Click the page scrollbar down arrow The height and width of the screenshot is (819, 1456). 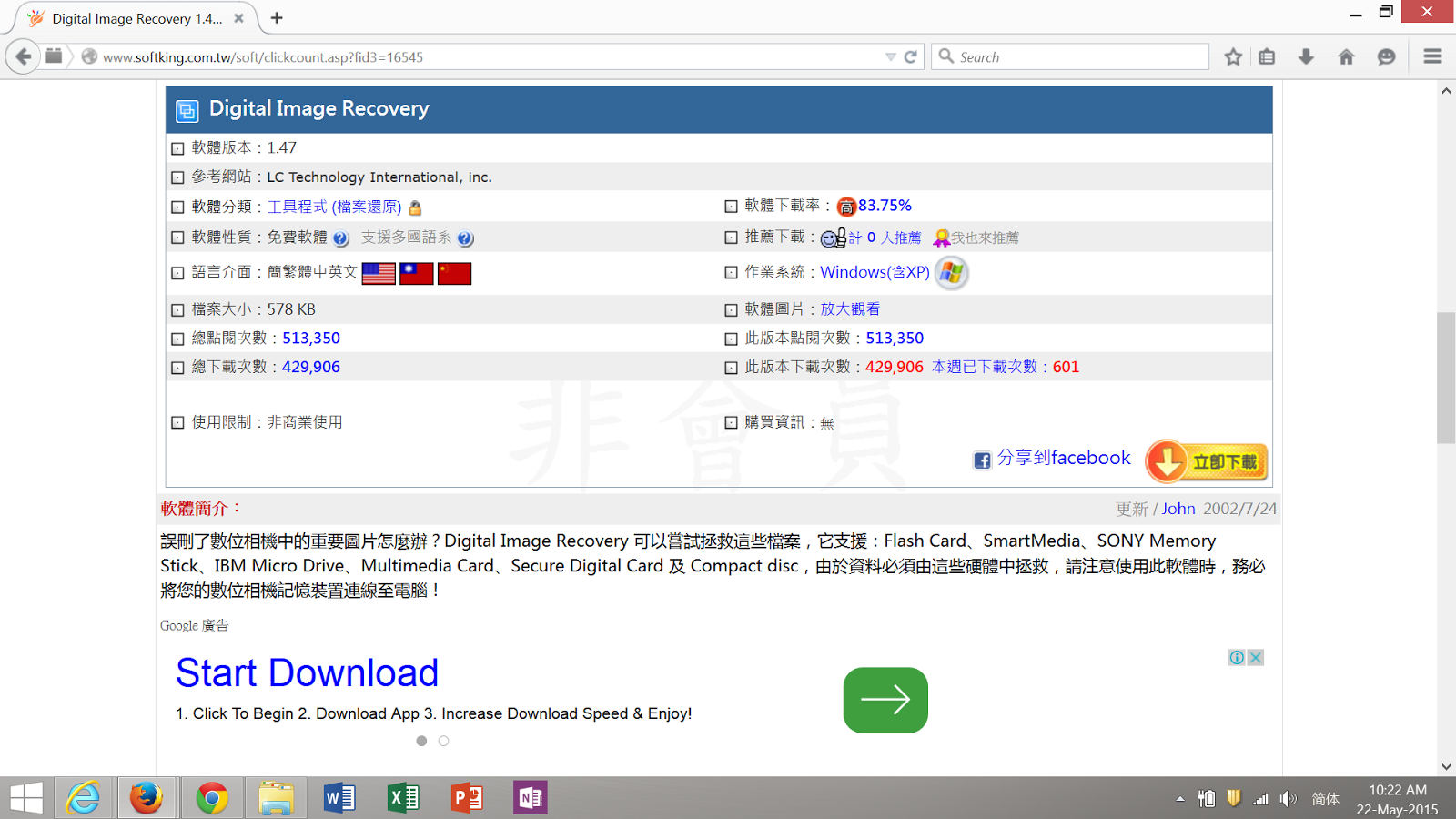click(x=1446, y=767)
